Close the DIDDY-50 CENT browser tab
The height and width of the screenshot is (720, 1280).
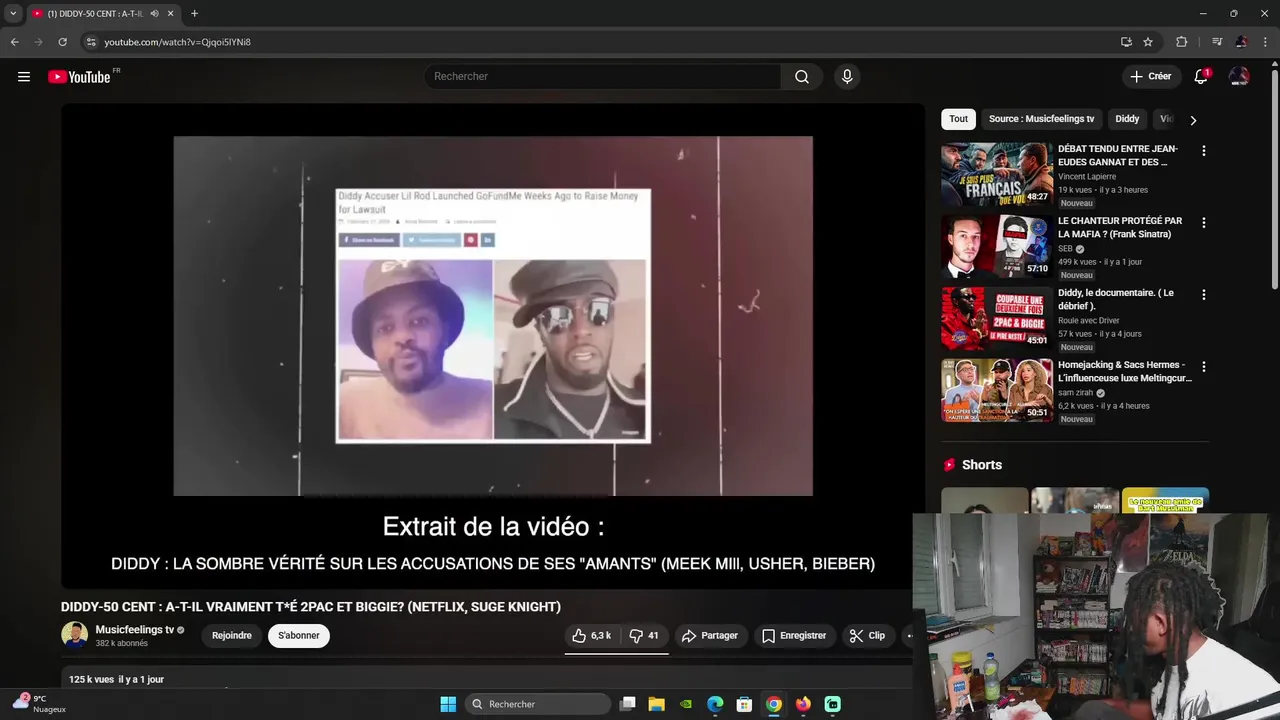[170, 13]
